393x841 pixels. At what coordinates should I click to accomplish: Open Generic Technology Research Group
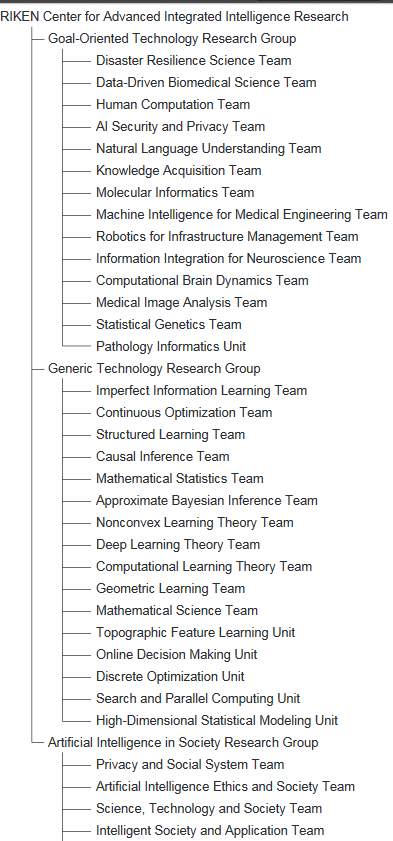click(154, 368)
